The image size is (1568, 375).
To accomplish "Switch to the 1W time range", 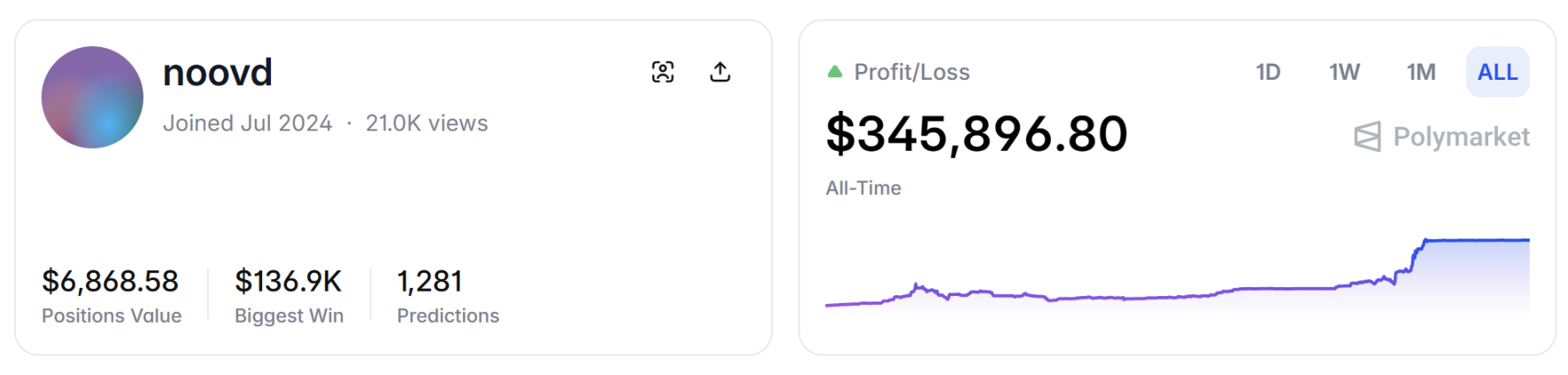I will (x=1344, y=72).
